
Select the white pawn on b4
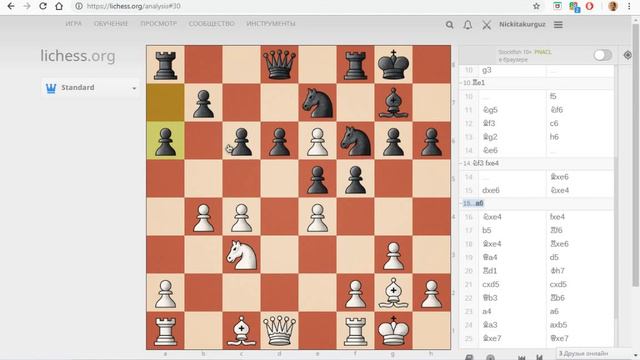pos(203,217)
